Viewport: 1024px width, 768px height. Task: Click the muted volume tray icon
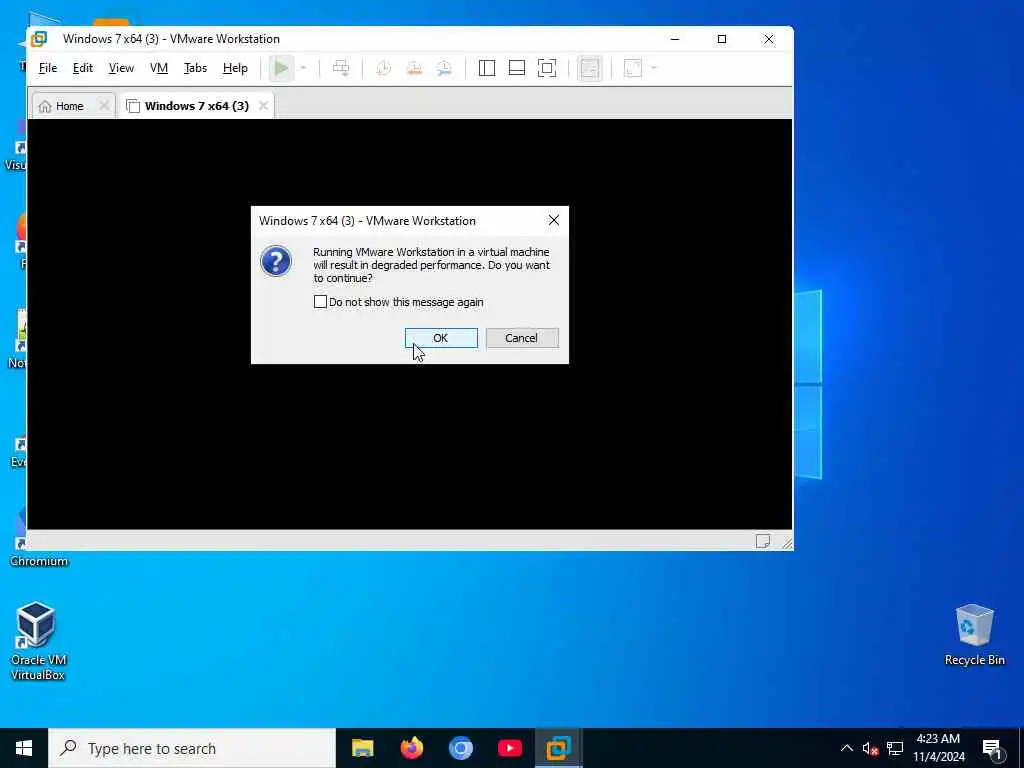tap(870, 748)
